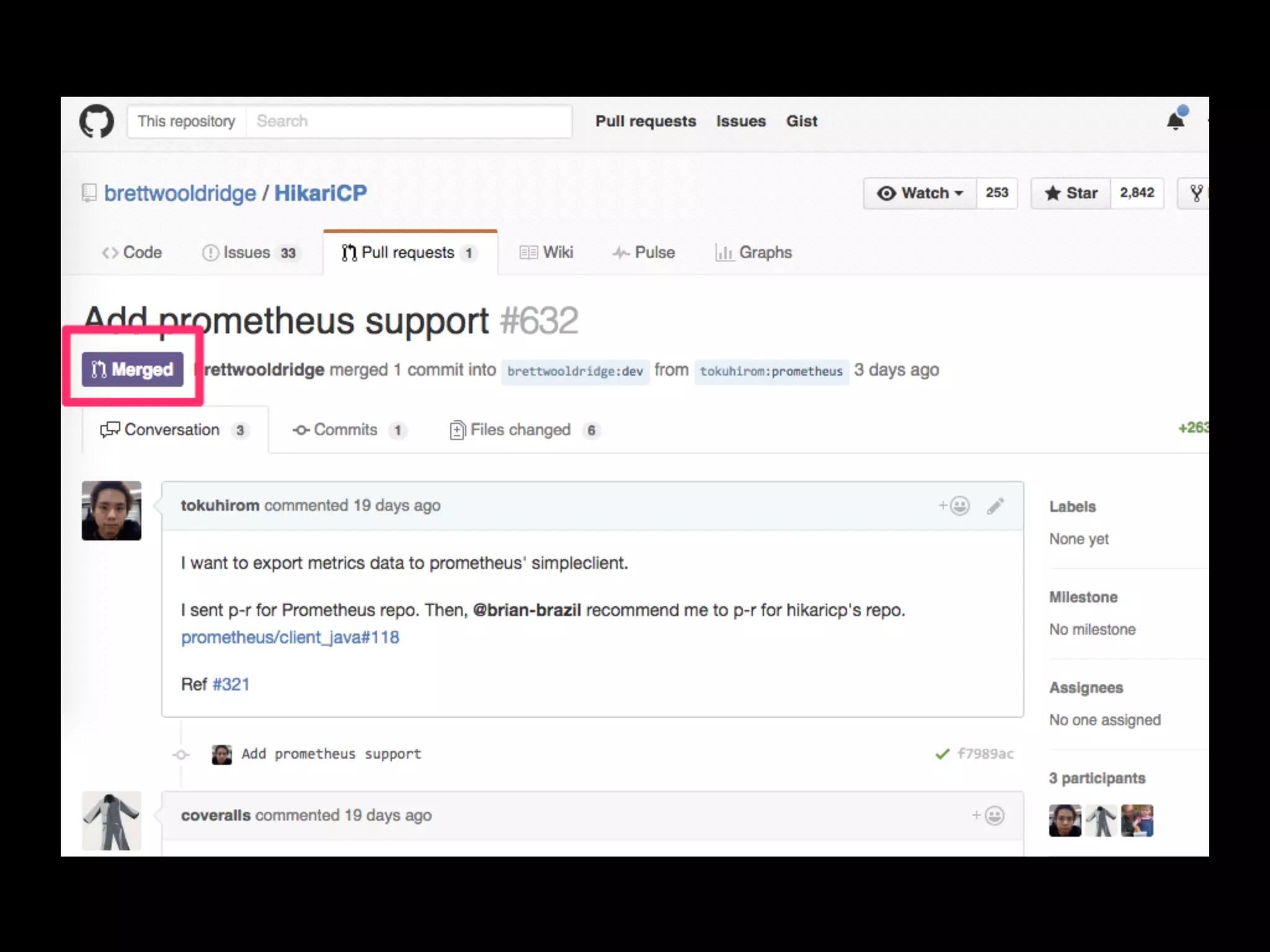Open prometheus/client_java#118 link
The width and height of the screenshot is (1270, 952).
tap(290, 637)
